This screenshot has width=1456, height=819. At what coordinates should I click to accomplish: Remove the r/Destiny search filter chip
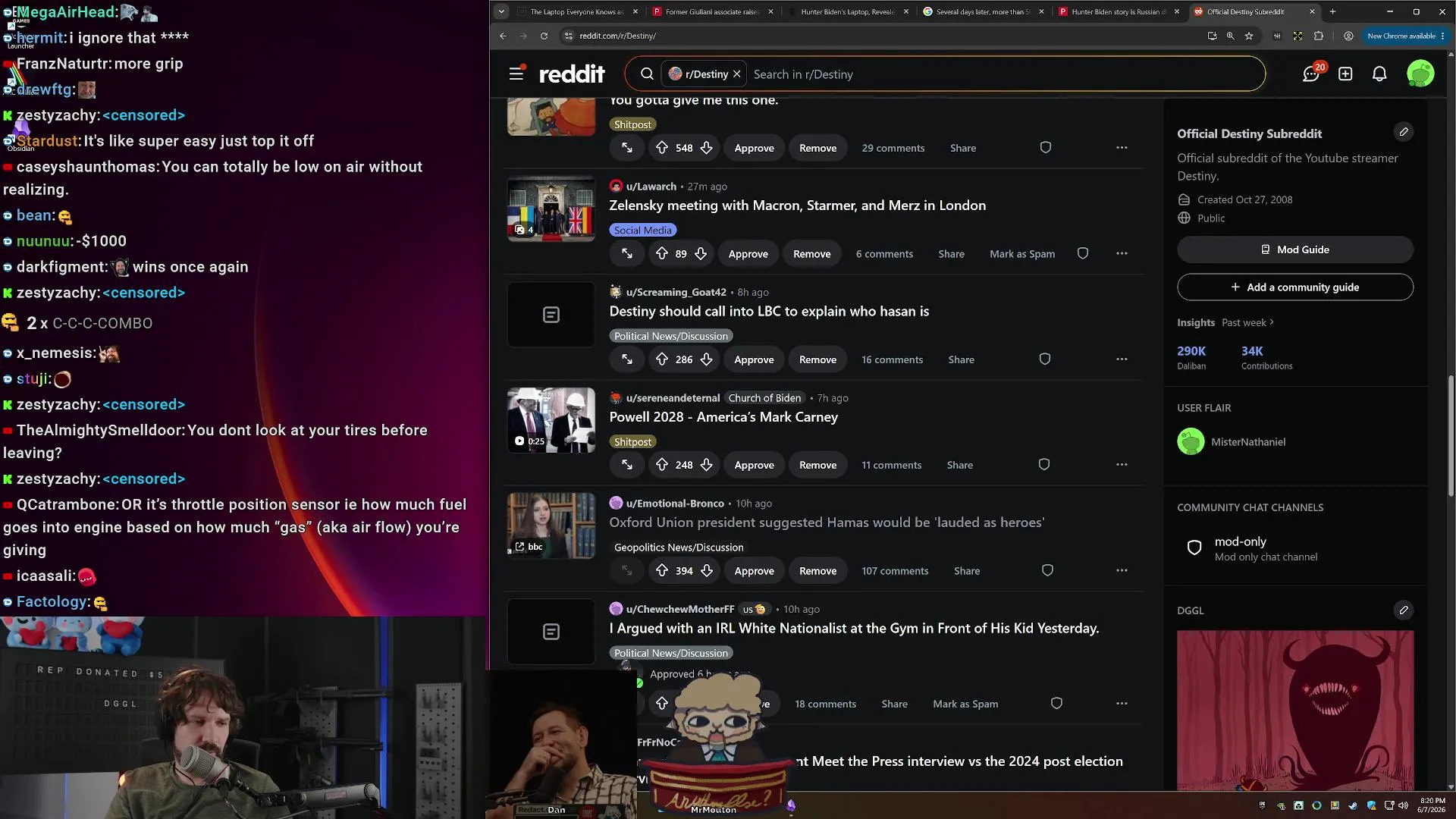pos(736,74)
